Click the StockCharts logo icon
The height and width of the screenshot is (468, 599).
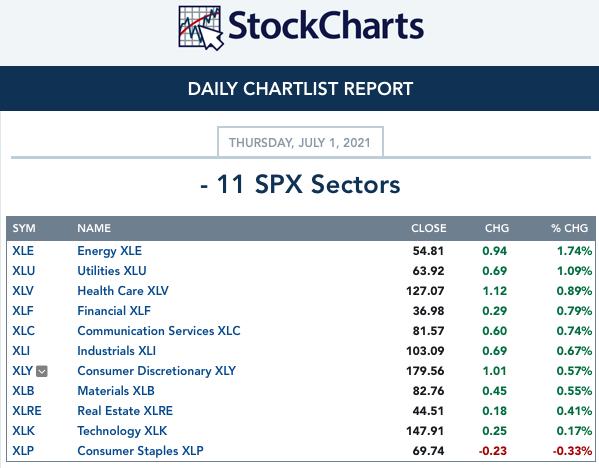tap(201, 28)
